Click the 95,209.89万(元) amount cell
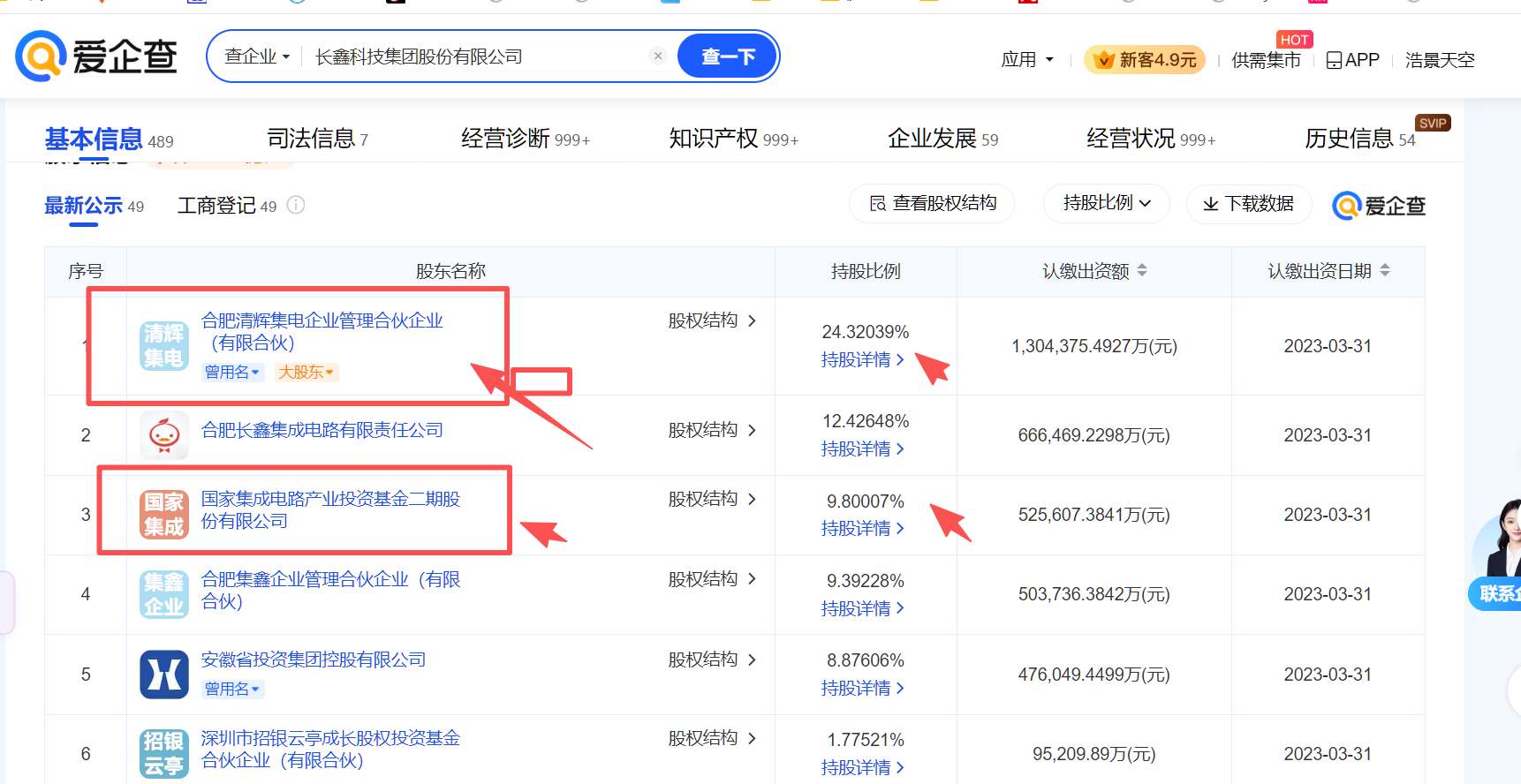This screenshot has height=784, width=1521. pyautogui.click(x=1094, y=754)
